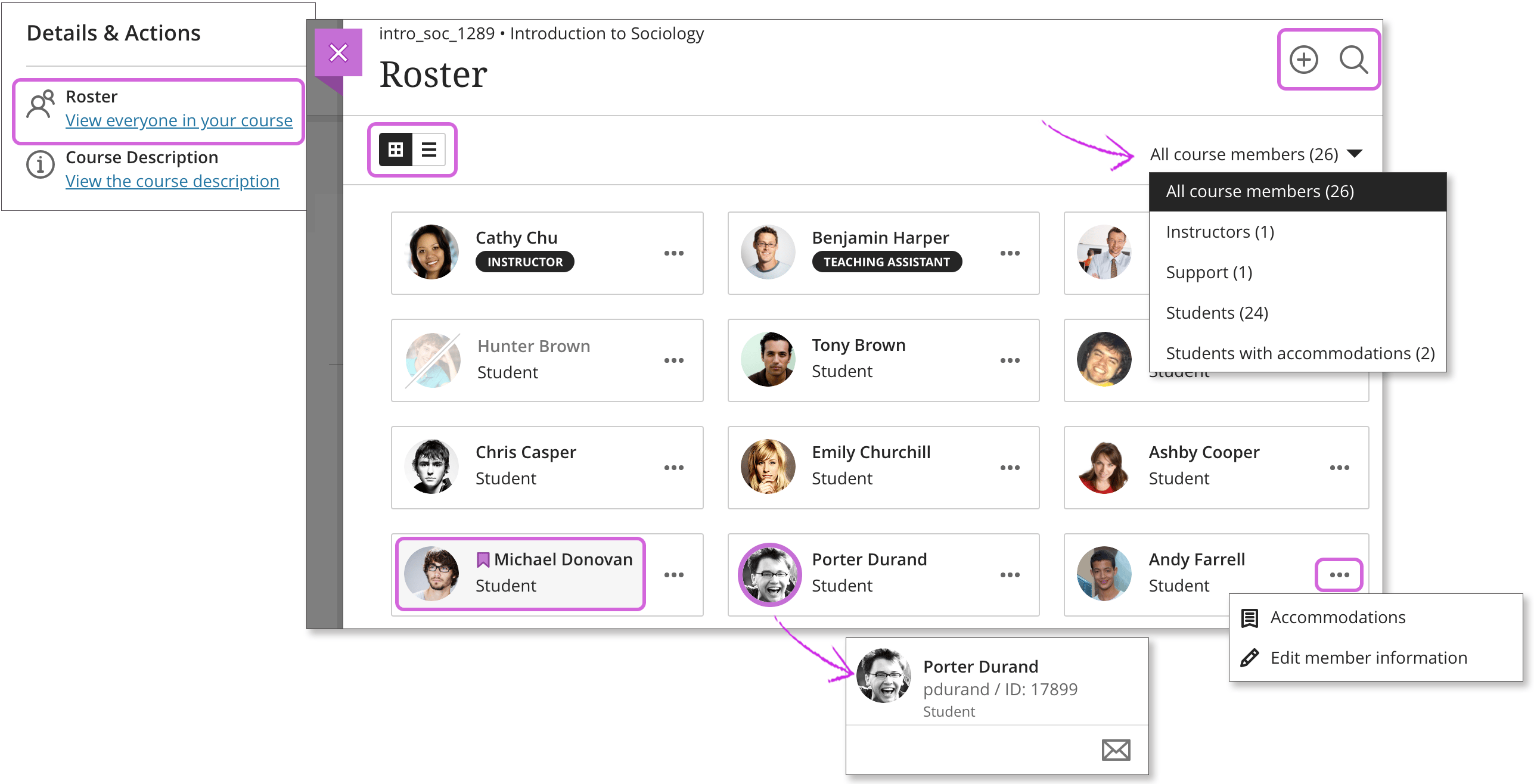Open the roster search magnifier

[1353, 60]
